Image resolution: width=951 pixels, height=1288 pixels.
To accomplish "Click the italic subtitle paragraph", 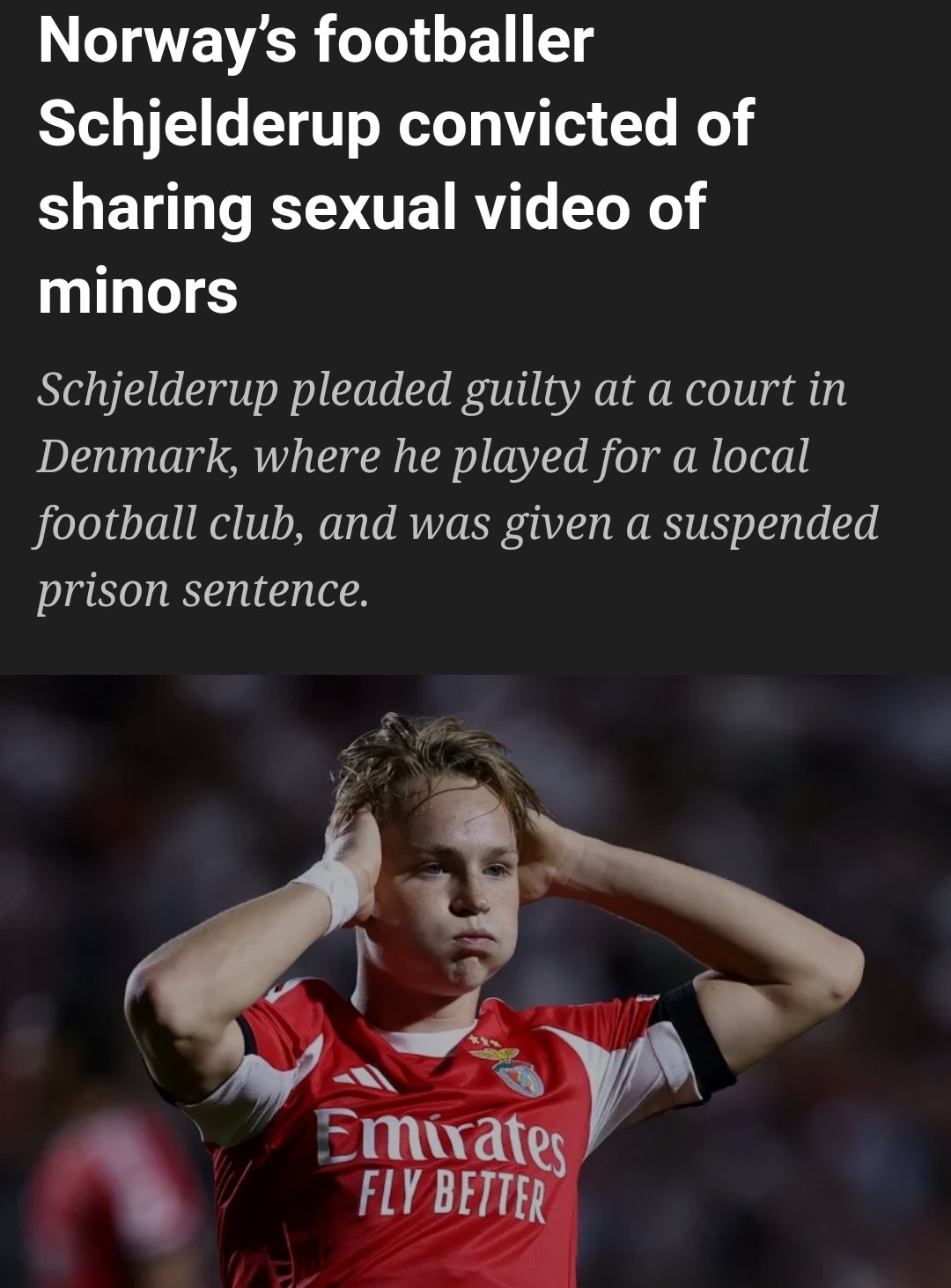I will [x=458, y=490].
